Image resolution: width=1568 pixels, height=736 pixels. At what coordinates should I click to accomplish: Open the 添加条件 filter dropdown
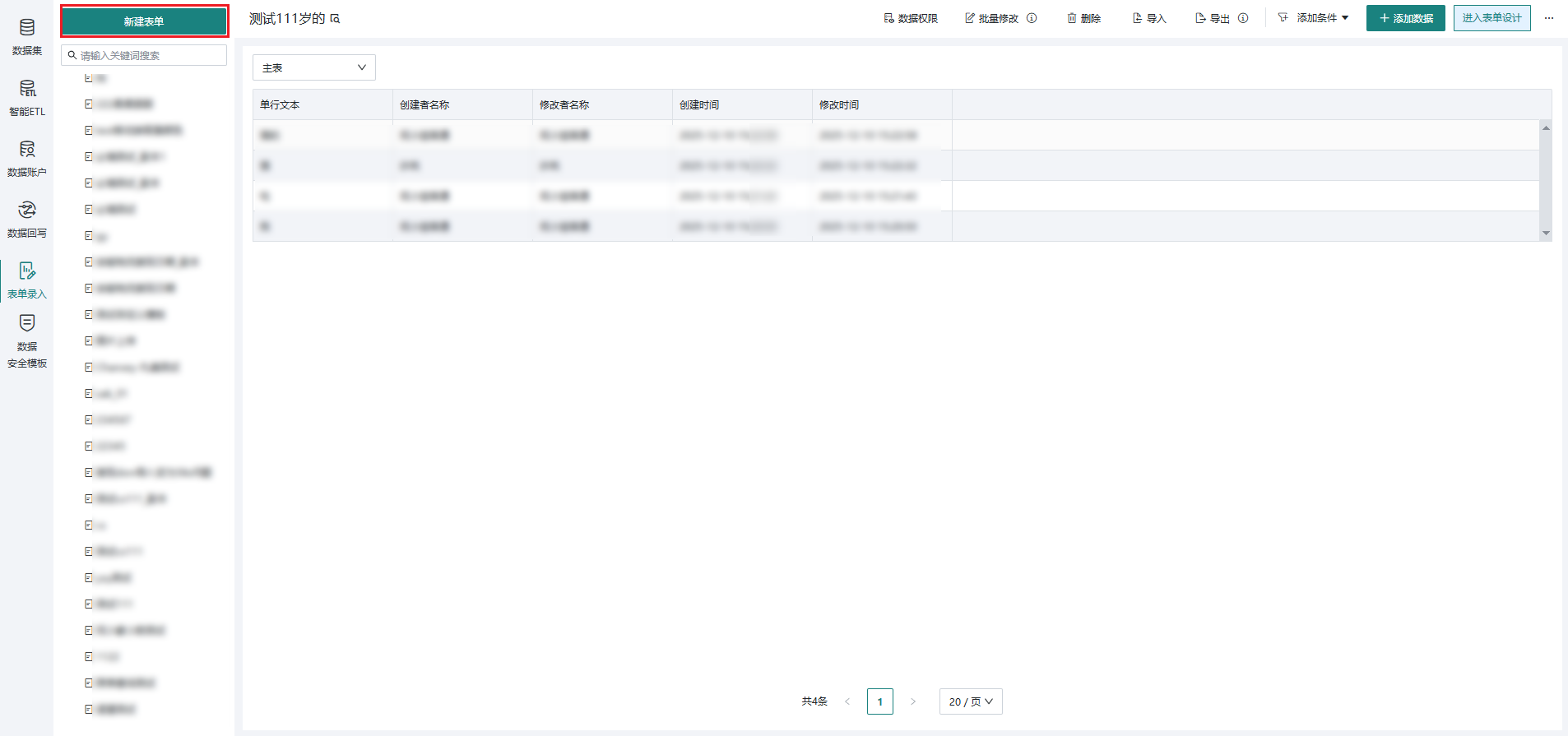1315,18
